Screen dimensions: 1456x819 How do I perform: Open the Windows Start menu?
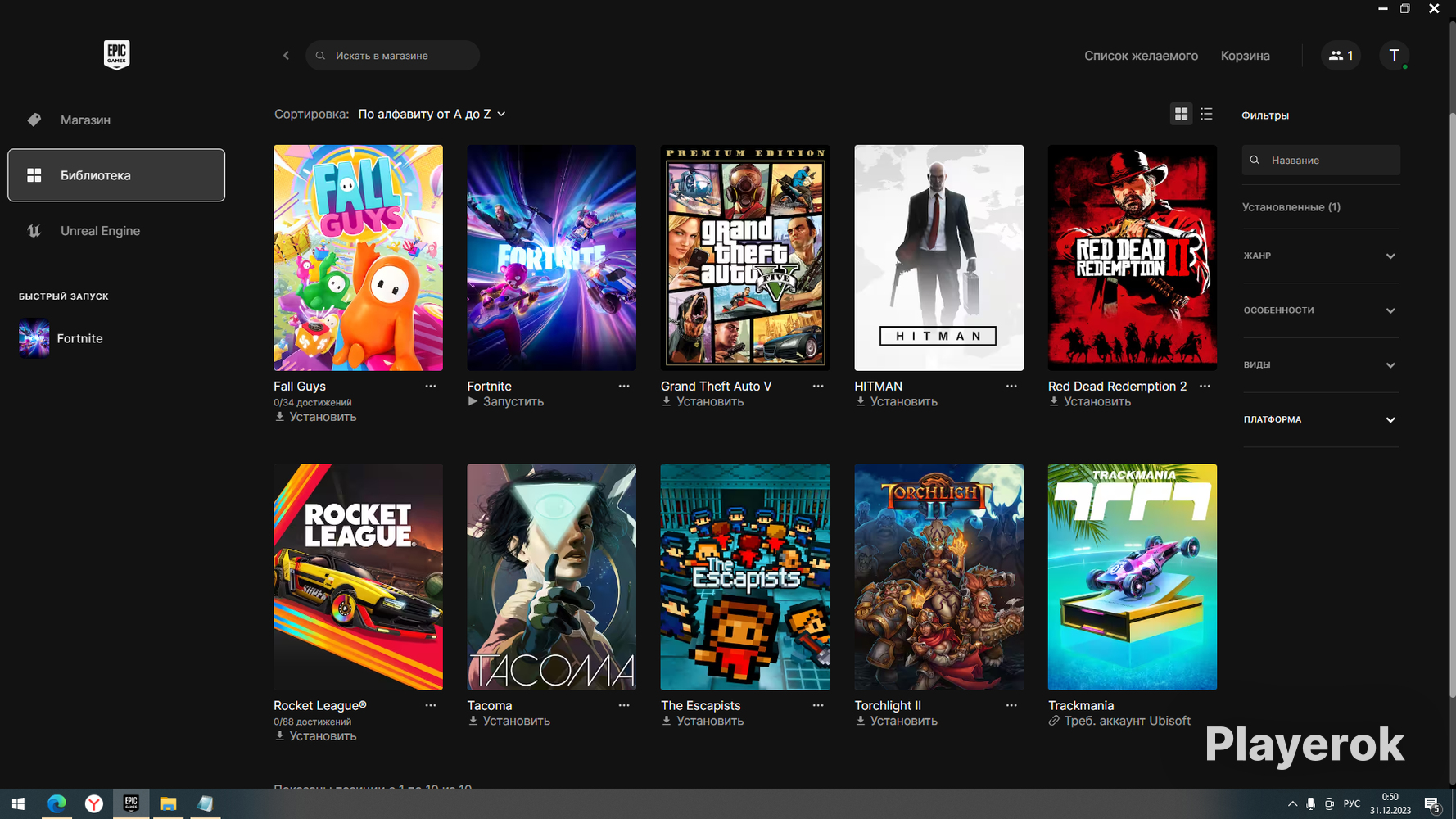click(18, 804)
